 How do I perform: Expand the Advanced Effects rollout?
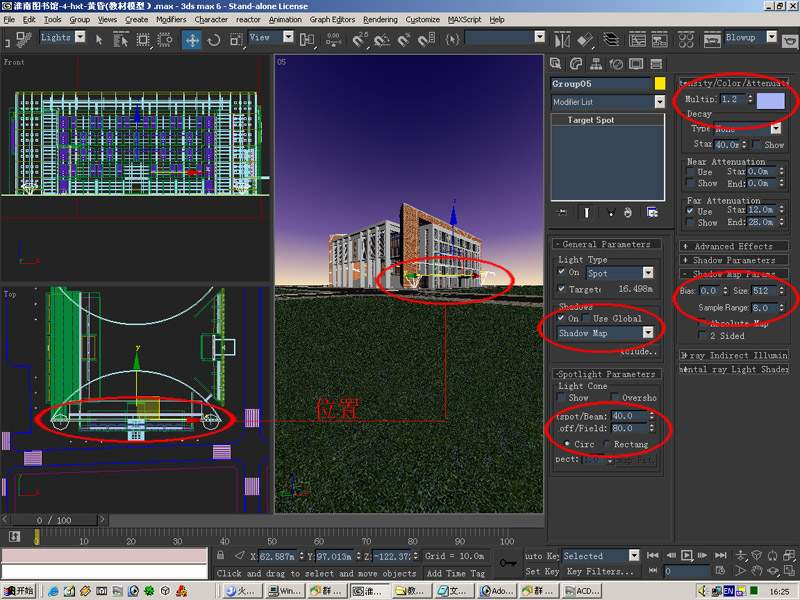(734, 246)
